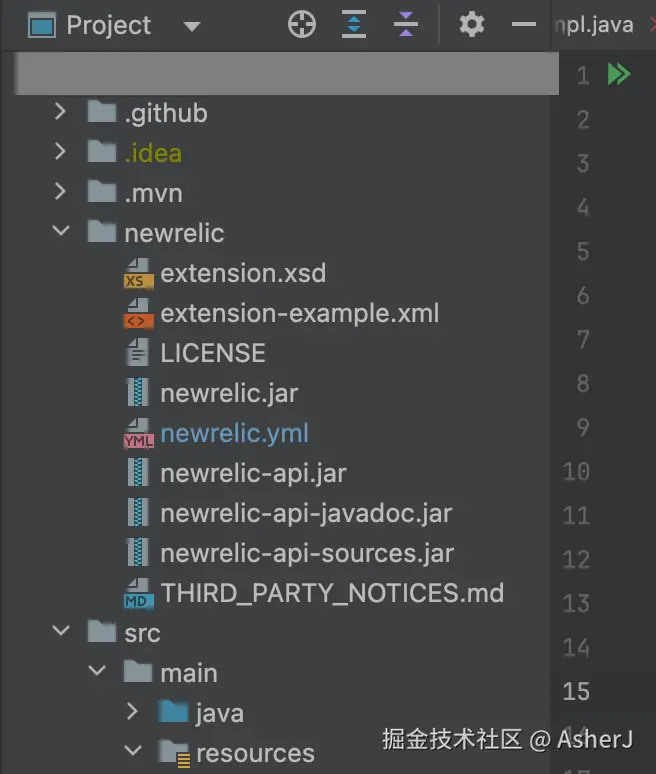Click the newrelic folder icon
This screenshot has width=656, height=774.
tap(102, 231)
